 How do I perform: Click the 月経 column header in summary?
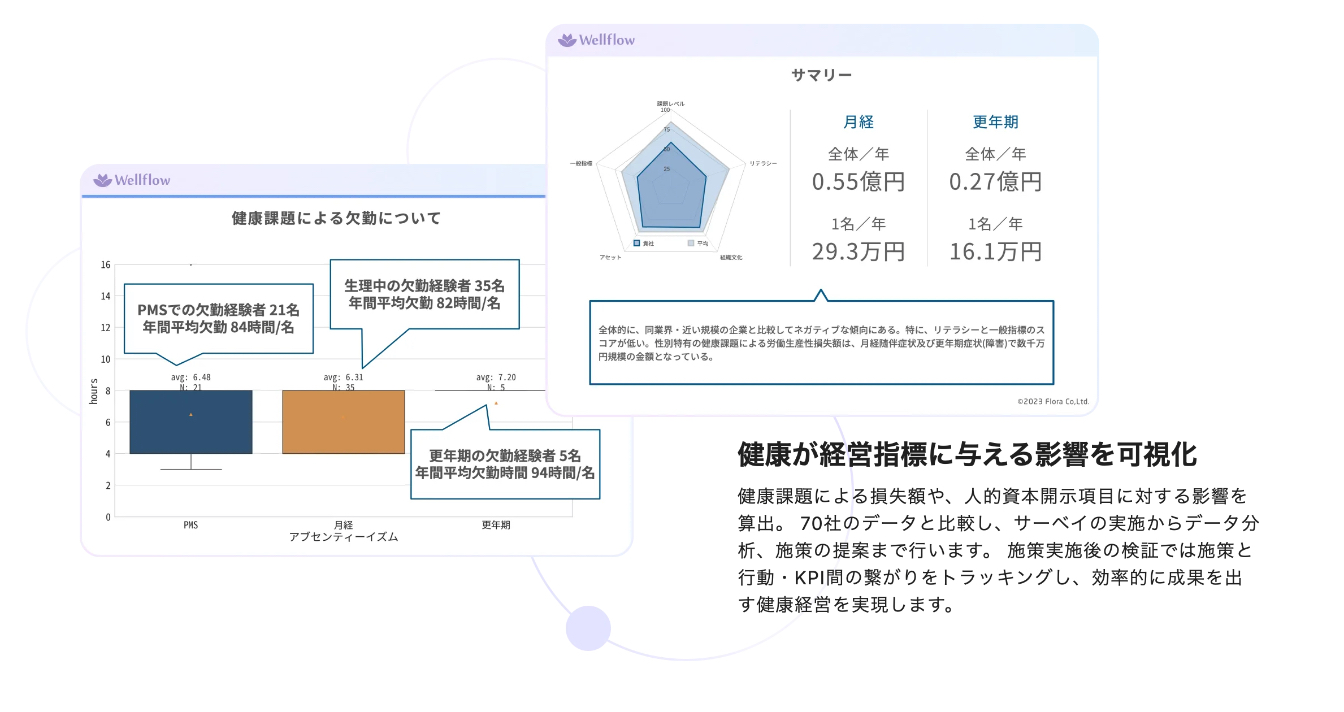pos(858,122)
